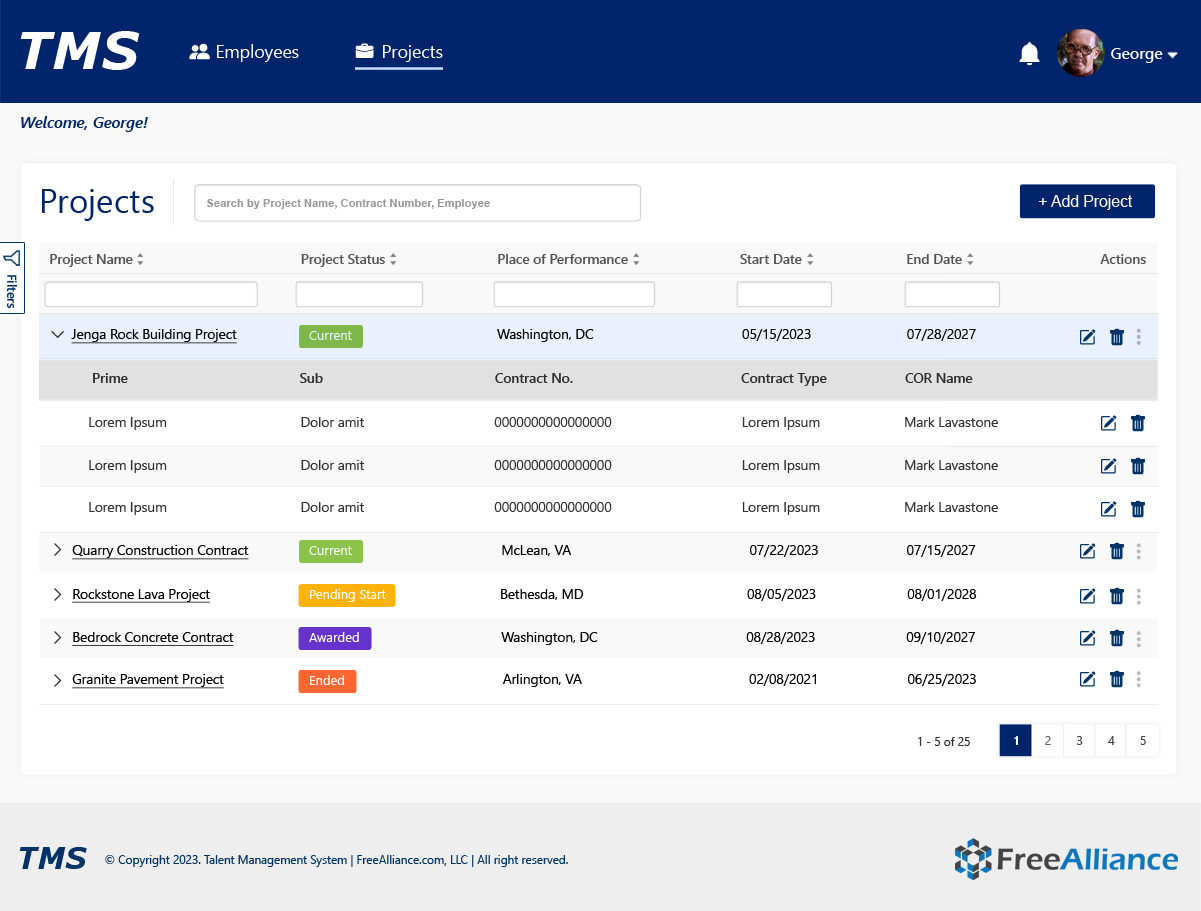Screen dimensions: 1201x911
Task: Go to page 3 of results
Action: [x=1079, y=741]
